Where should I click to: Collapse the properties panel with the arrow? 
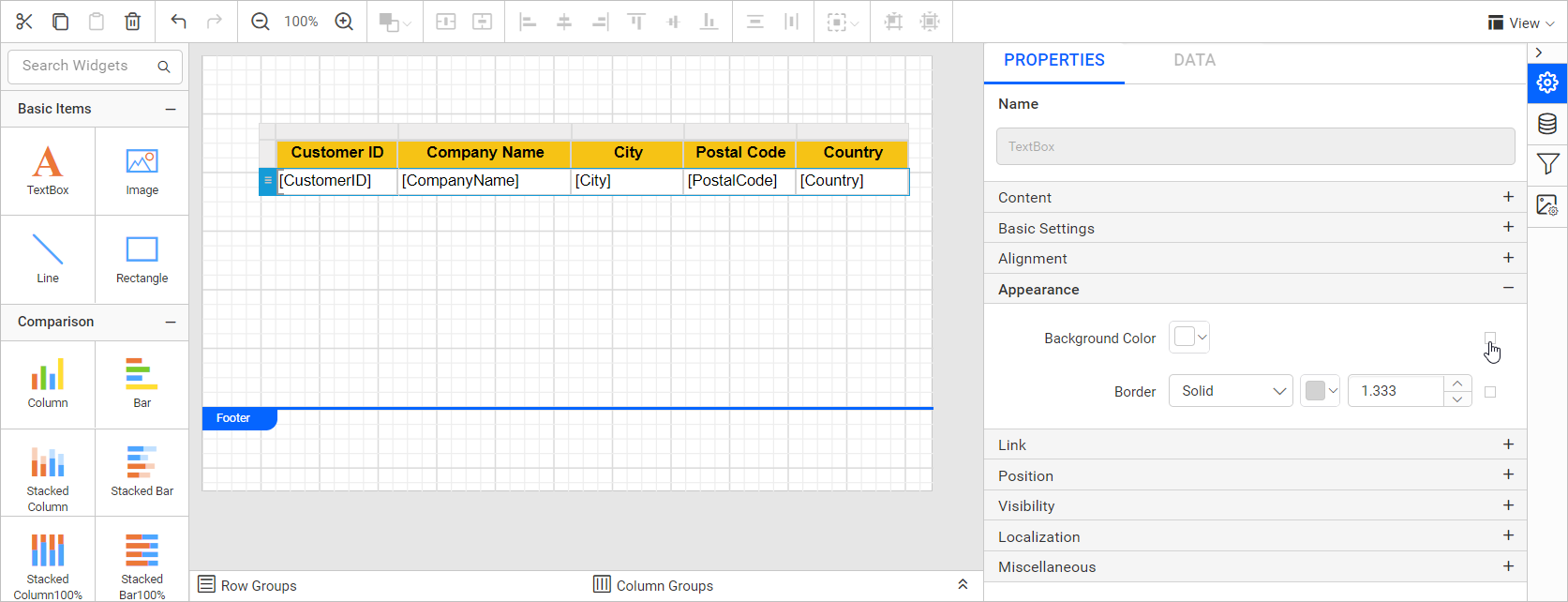click(1539, 53)
